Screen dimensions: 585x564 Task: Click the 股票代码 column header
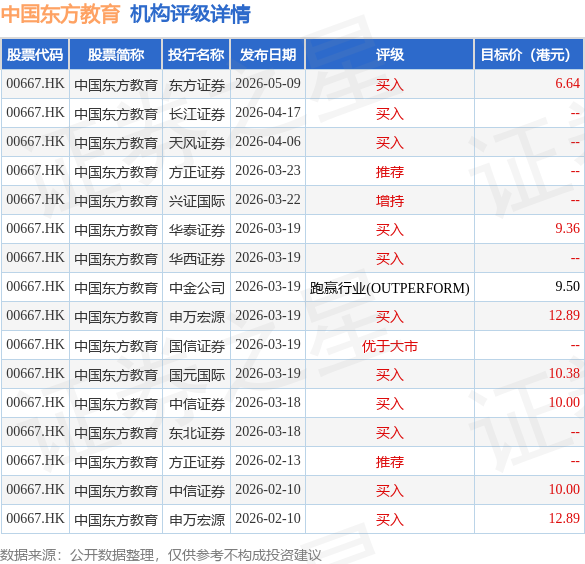point(35,54)
